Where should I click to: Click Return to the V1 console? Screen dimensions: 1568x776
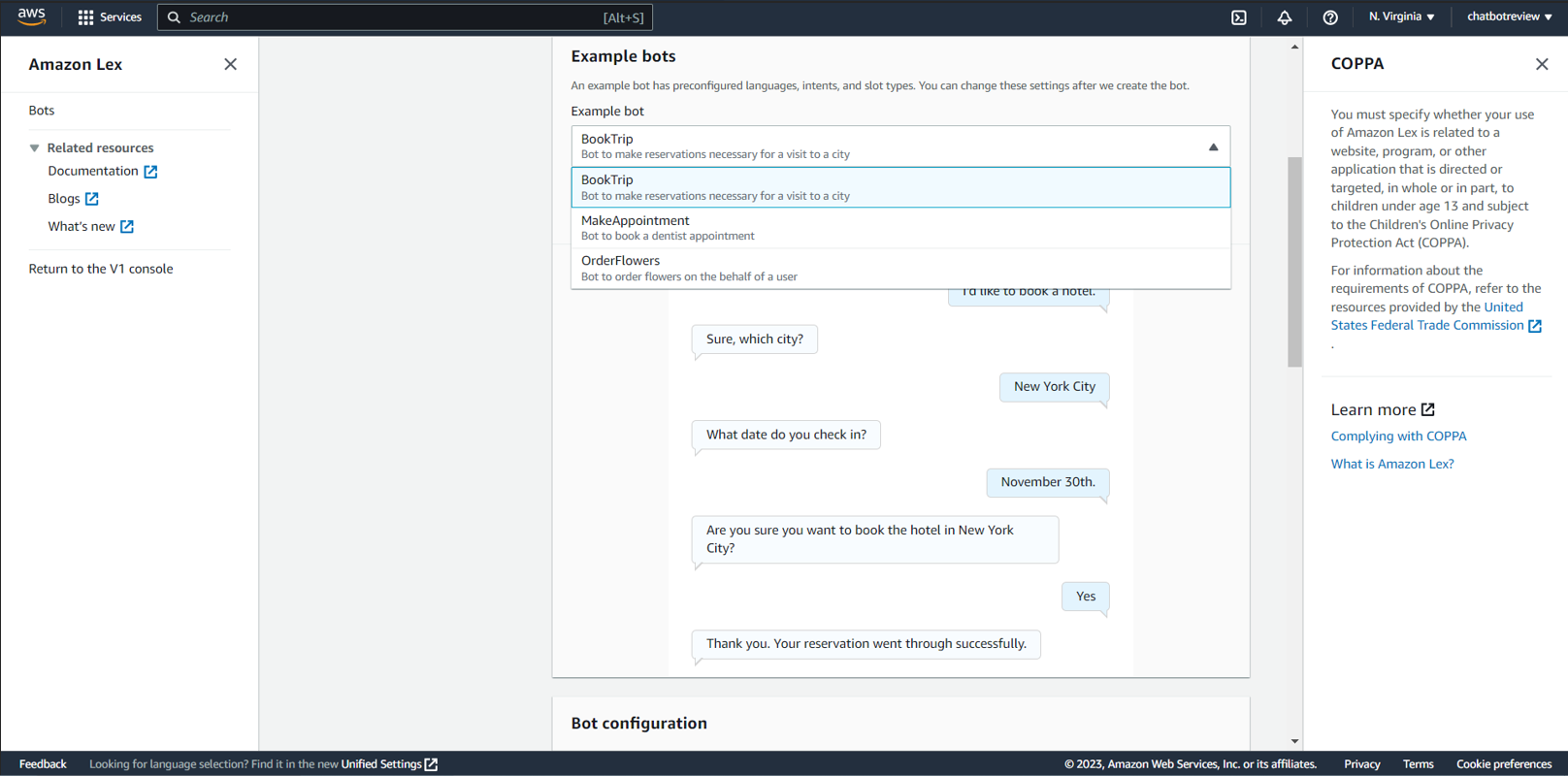pos(101,269)
